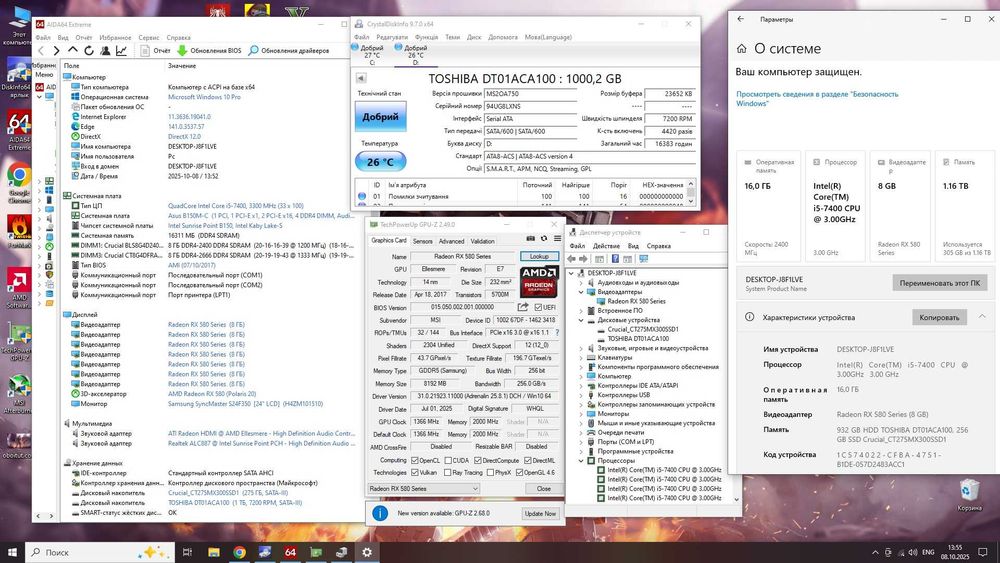Toggle the DirectML checkbox in GPU-Z
Image resolution: width=1000 pixels, height=563 pixels.
tap(527, 460)
